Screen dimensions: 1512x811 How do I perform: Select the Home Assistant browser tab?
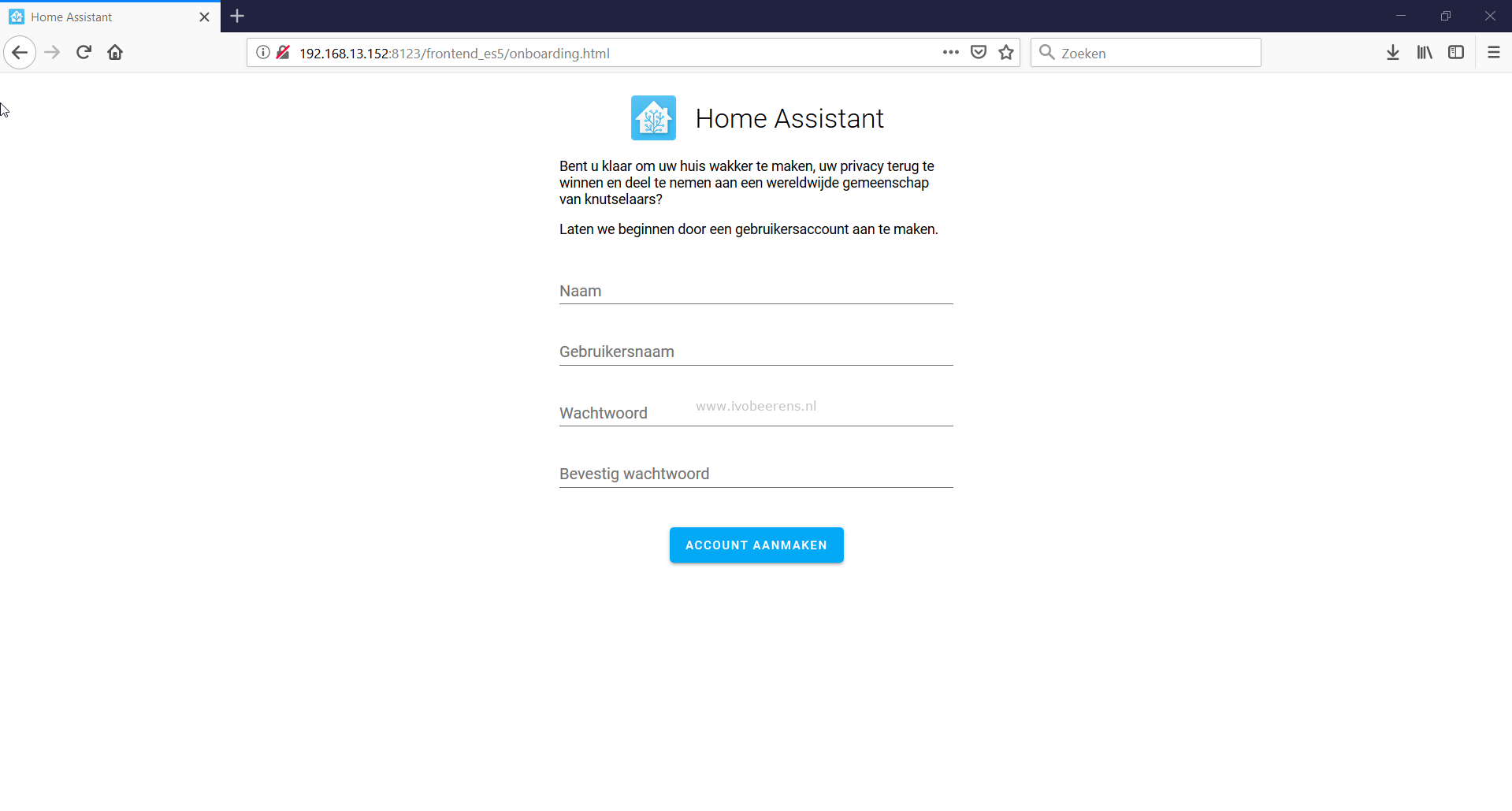(x=110, y=17)
